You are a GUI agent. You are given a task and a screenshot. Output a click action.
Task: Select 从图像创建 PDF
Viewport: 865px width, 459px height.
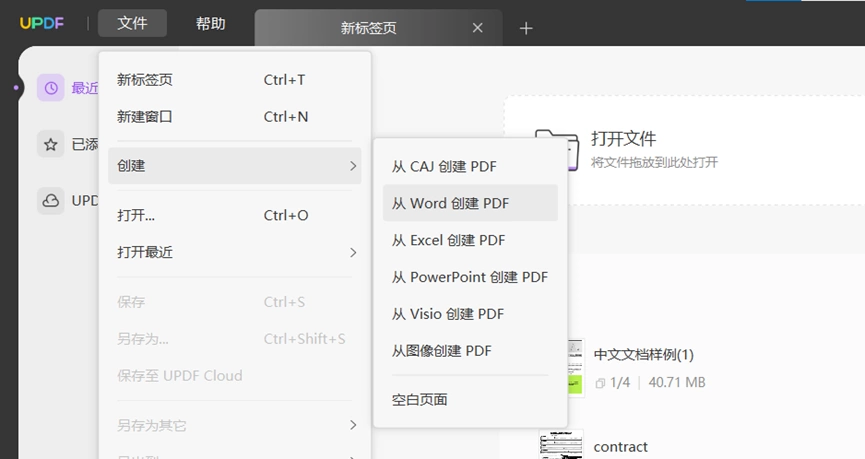click(470, 351)
